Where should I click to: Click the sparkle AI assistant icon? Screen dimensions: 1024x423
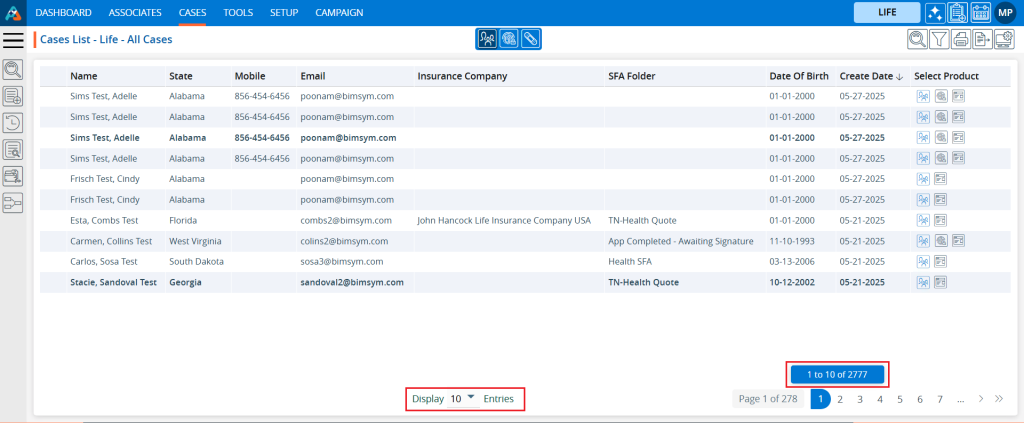(935, 12)
